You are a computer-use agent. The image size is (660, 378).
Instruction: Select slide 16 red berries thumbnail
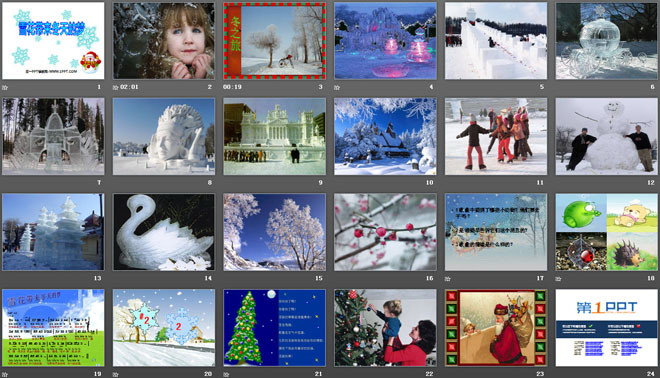click(x=385, y=232)
